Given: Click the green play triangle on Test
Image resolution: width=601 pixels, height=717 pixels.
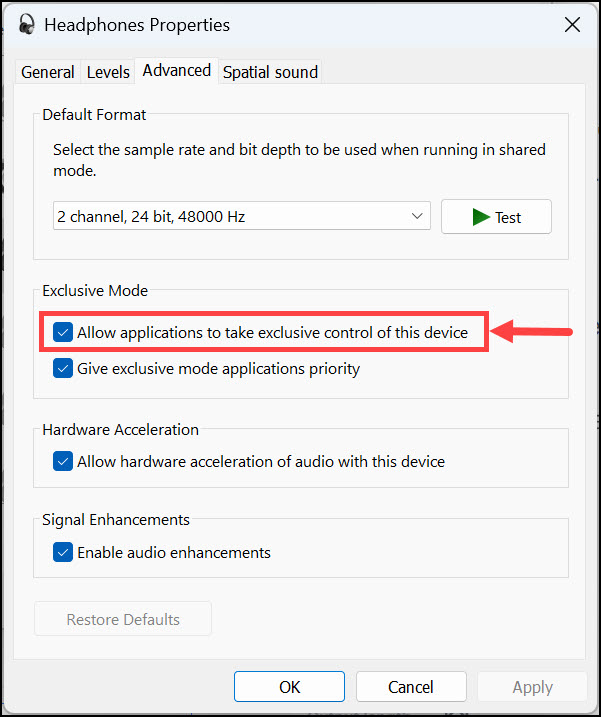Looking at the screenshot, I should pyautogui.click(x=481, y=217).
